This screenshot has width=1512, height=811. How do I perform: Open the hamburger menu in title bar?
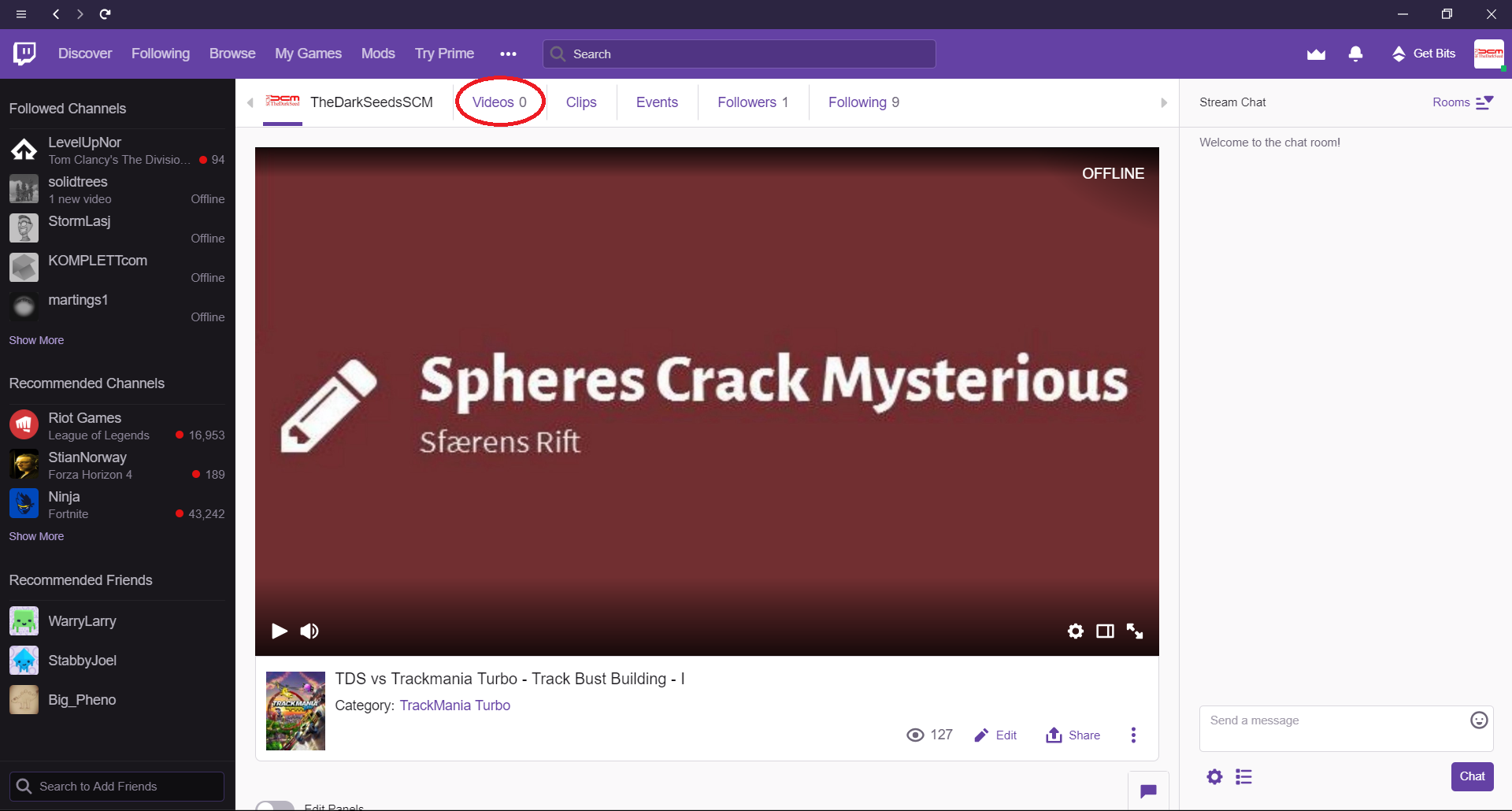[21, 14]
